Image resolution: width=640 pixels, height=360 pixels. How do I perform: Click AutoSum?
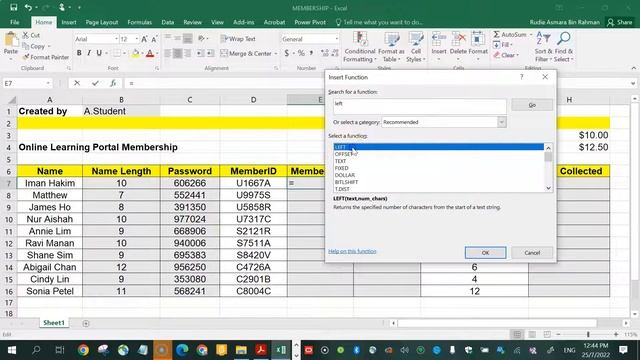coord(509,35)
